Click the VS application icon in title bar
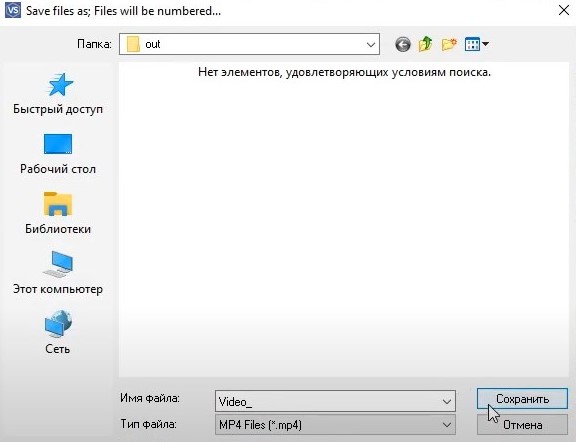 pos(13,11)
